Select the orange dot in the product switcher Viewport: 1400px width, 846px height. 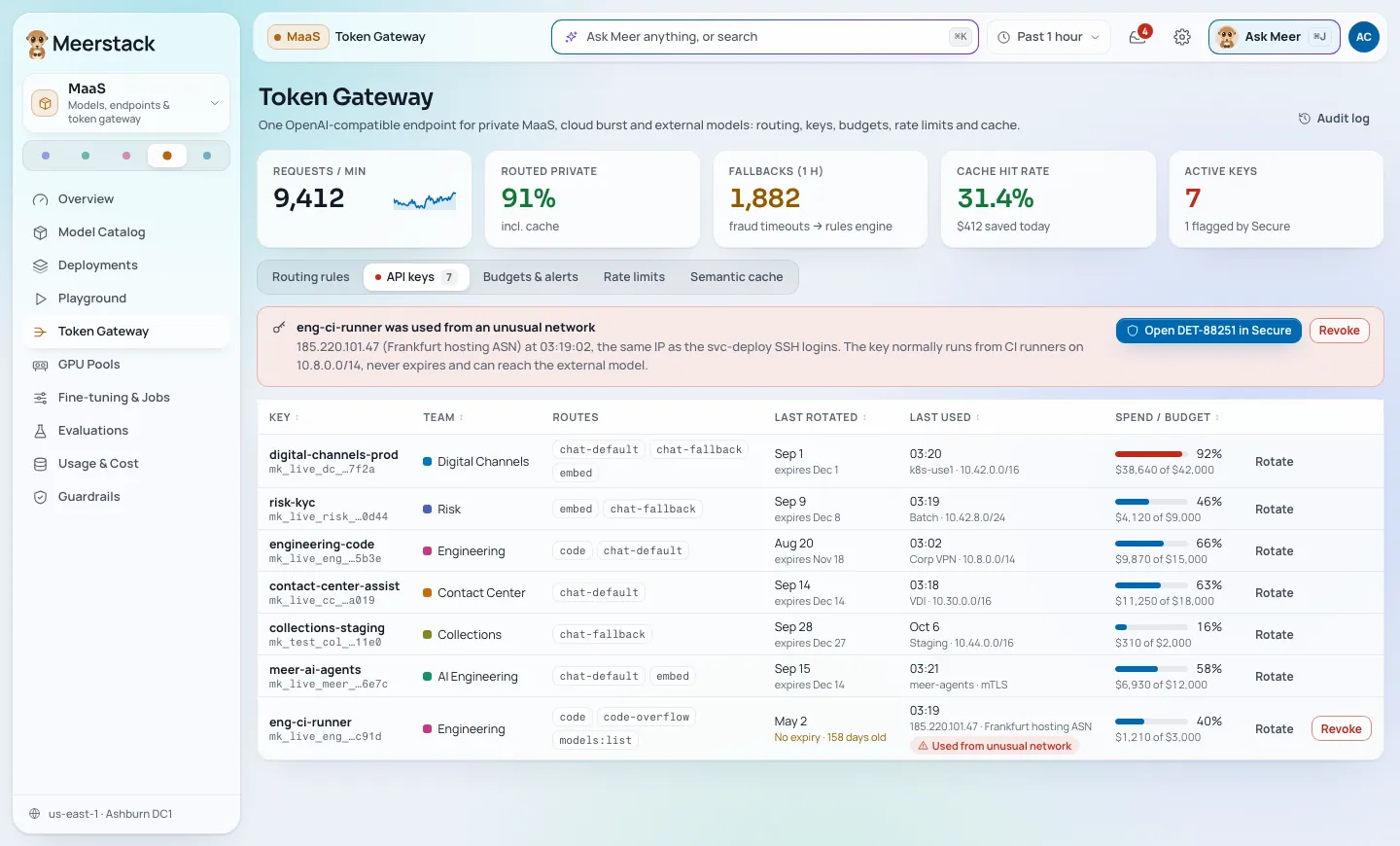(167, 156)
